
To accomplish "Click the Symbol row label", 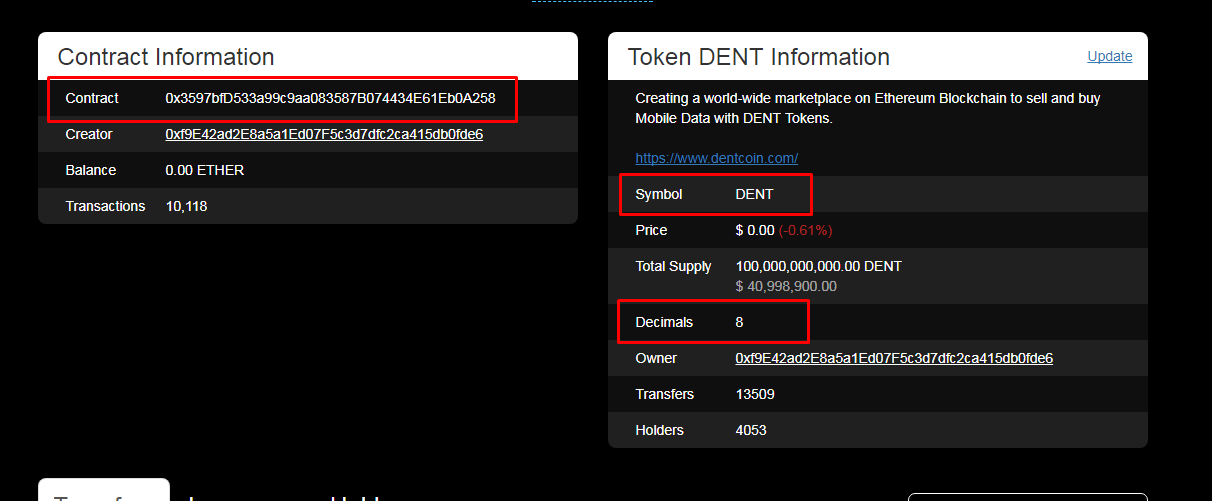I will click(659, 194).
